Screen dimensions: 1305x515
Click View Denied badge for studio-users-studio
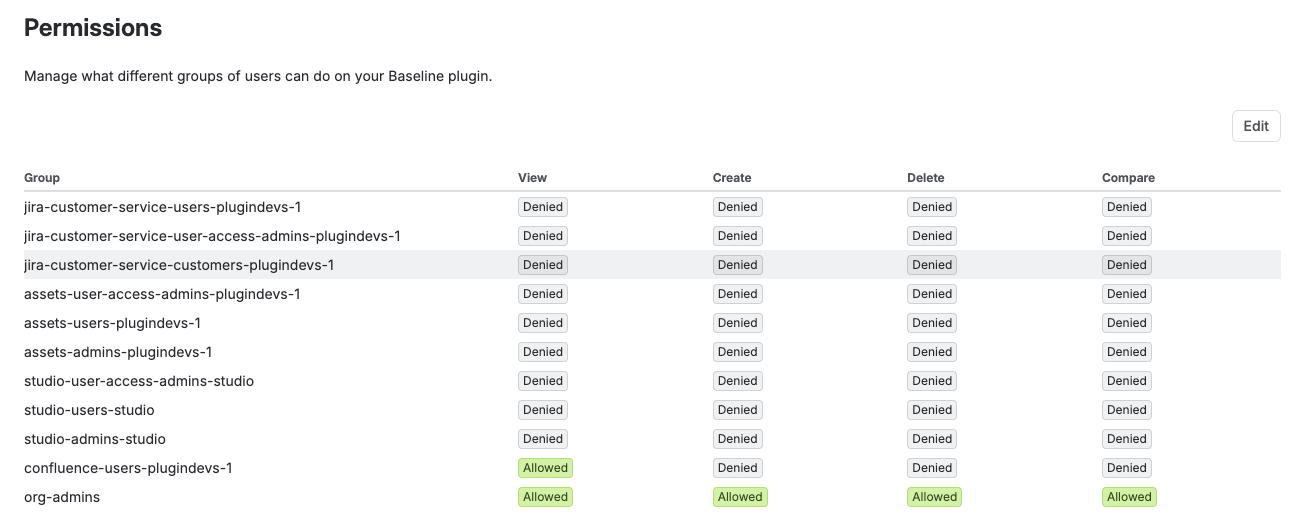point(543,410)
